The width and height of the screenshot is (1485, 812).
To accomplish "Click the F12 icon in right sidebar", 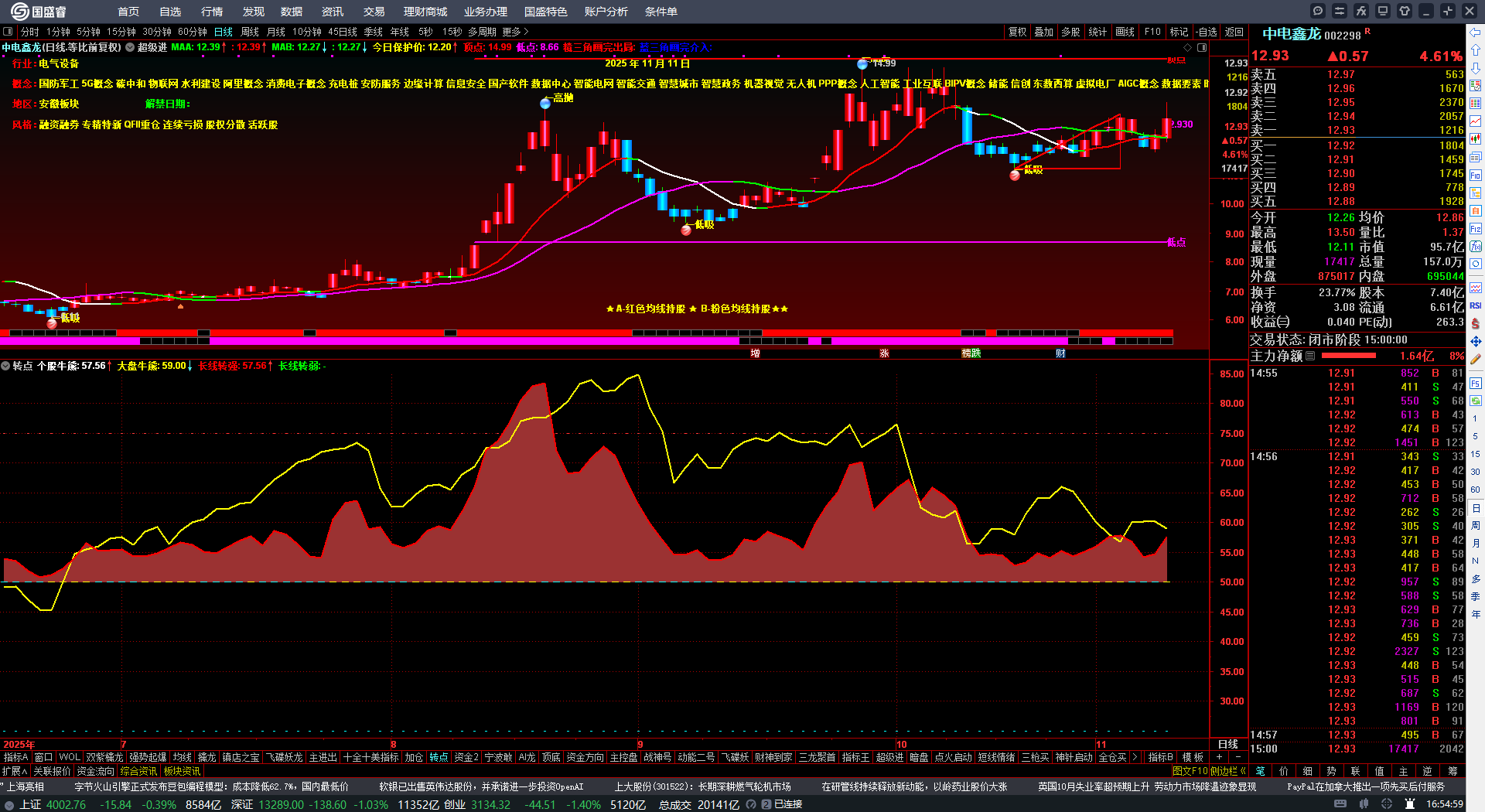I will click(1476, 229).
